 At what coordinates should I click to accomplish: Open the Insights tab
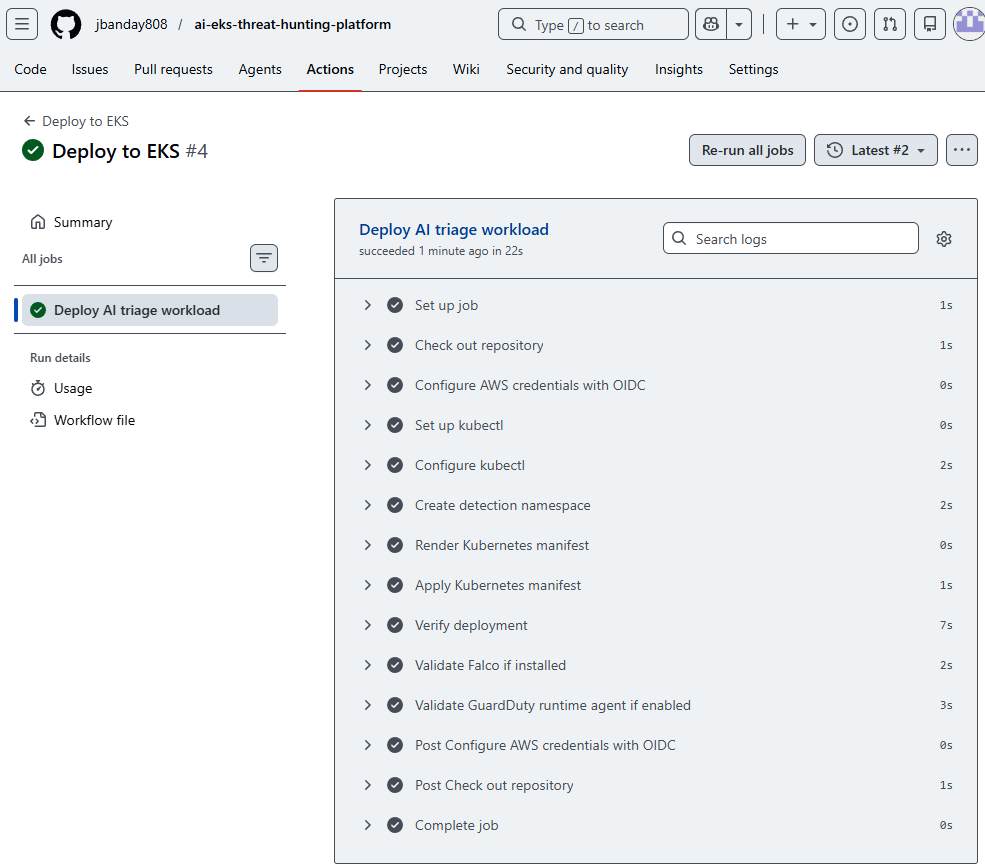(x=678, y=69)
